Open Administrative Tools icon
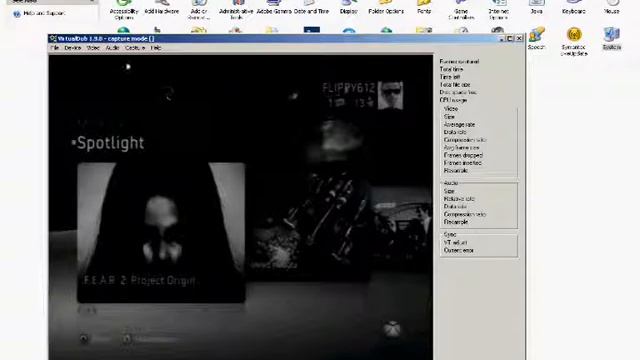Screen dimensions: 640x360 pos(236,9)
